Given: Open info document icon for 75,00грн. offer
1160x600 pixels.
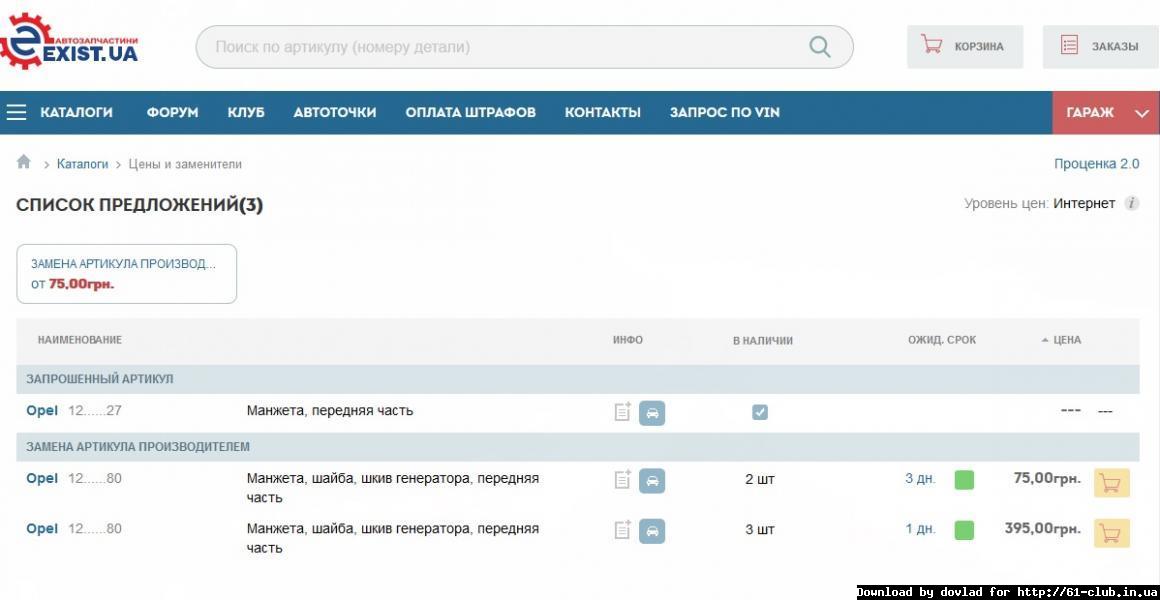Looking at the screenshot, I should coord(622,480).
